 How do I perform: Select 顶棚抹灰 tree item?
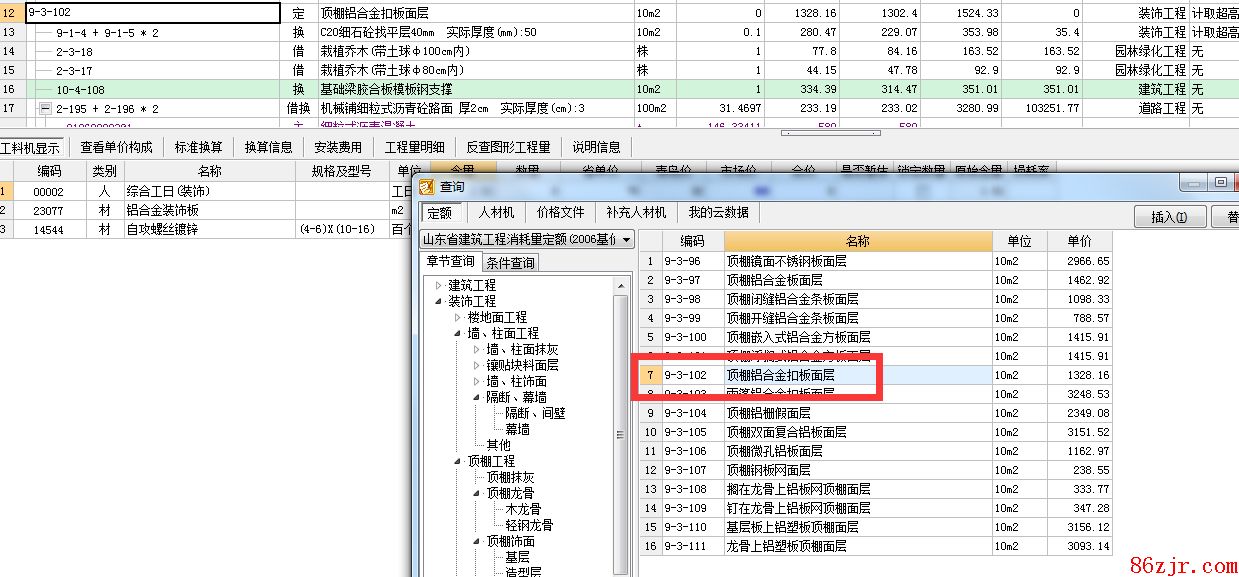click(x=510, y=477)
